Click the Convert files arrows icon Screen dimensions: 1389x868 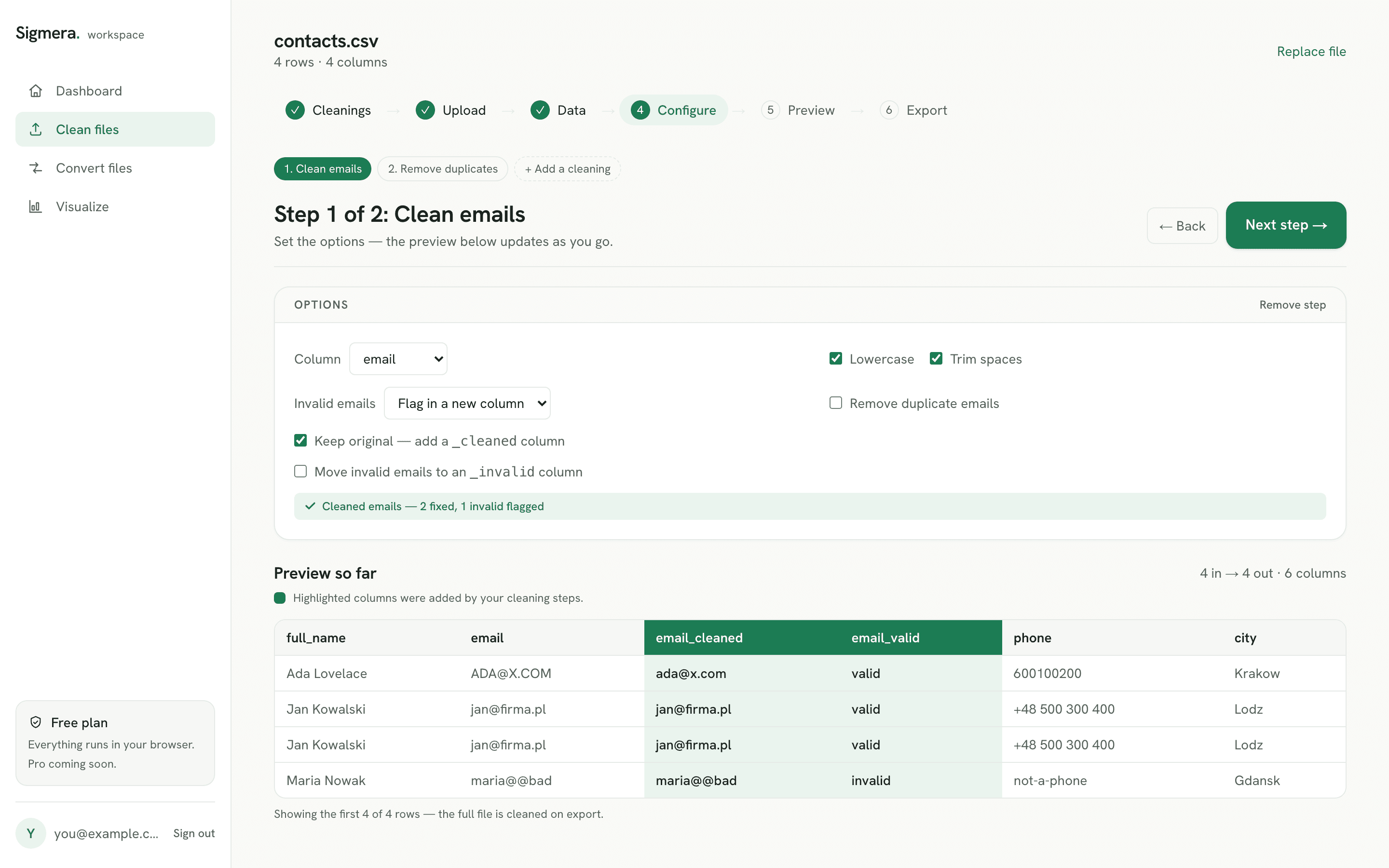click(36, 168)
